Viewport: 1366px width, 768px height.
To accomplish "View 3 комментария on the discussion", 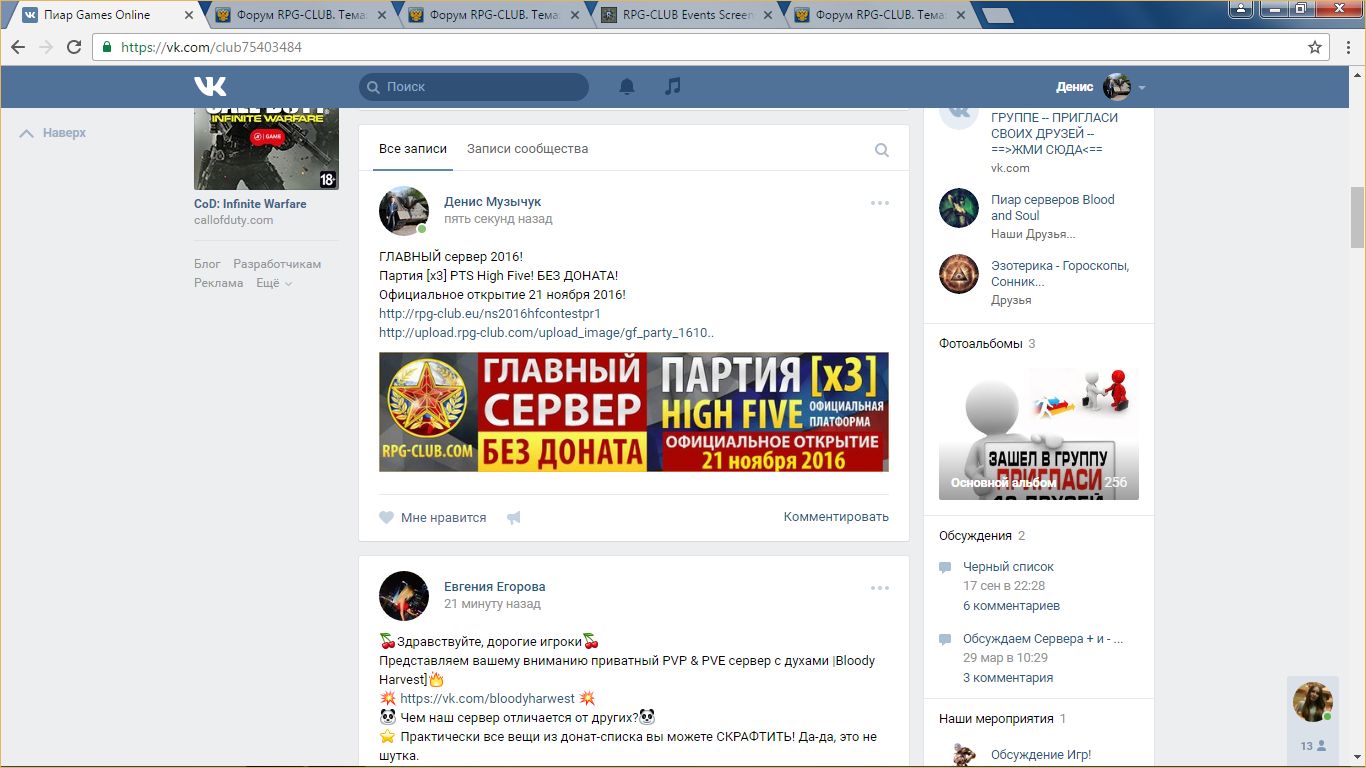I will (x=1008, y=678).
